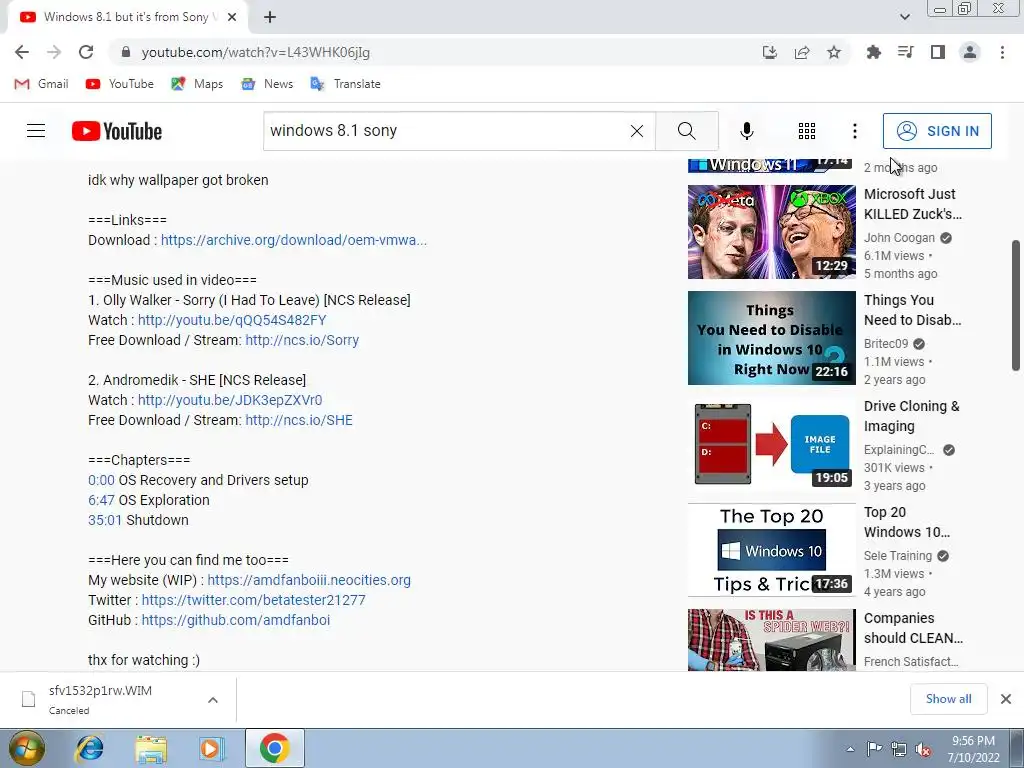Open YouTube settings three-dot menu
Image resolution: width=1024 pixels, height=768 pixels.
(x=855, y=131)
